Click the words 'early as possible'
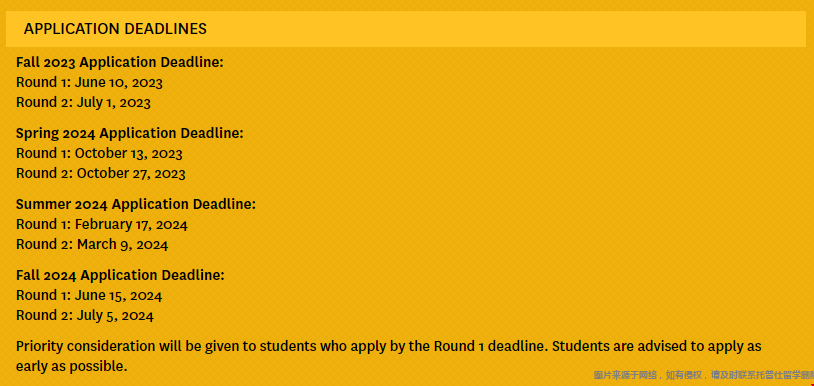The height and width of the screenshot is (386, 814). pos(70,366)
